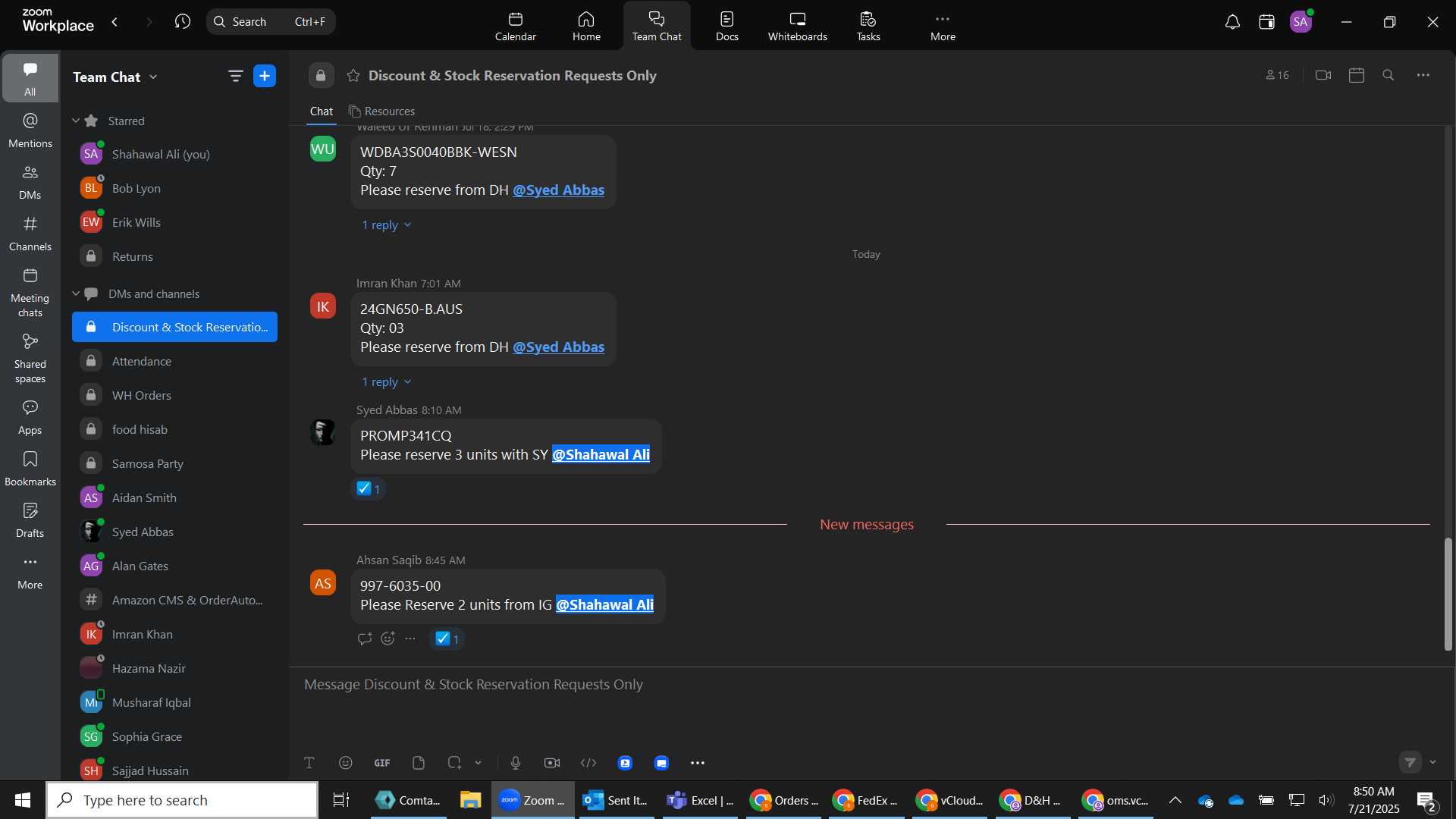1456x819 pixels.
Task: Open the All chats sidebar icon
Action: 30,78
